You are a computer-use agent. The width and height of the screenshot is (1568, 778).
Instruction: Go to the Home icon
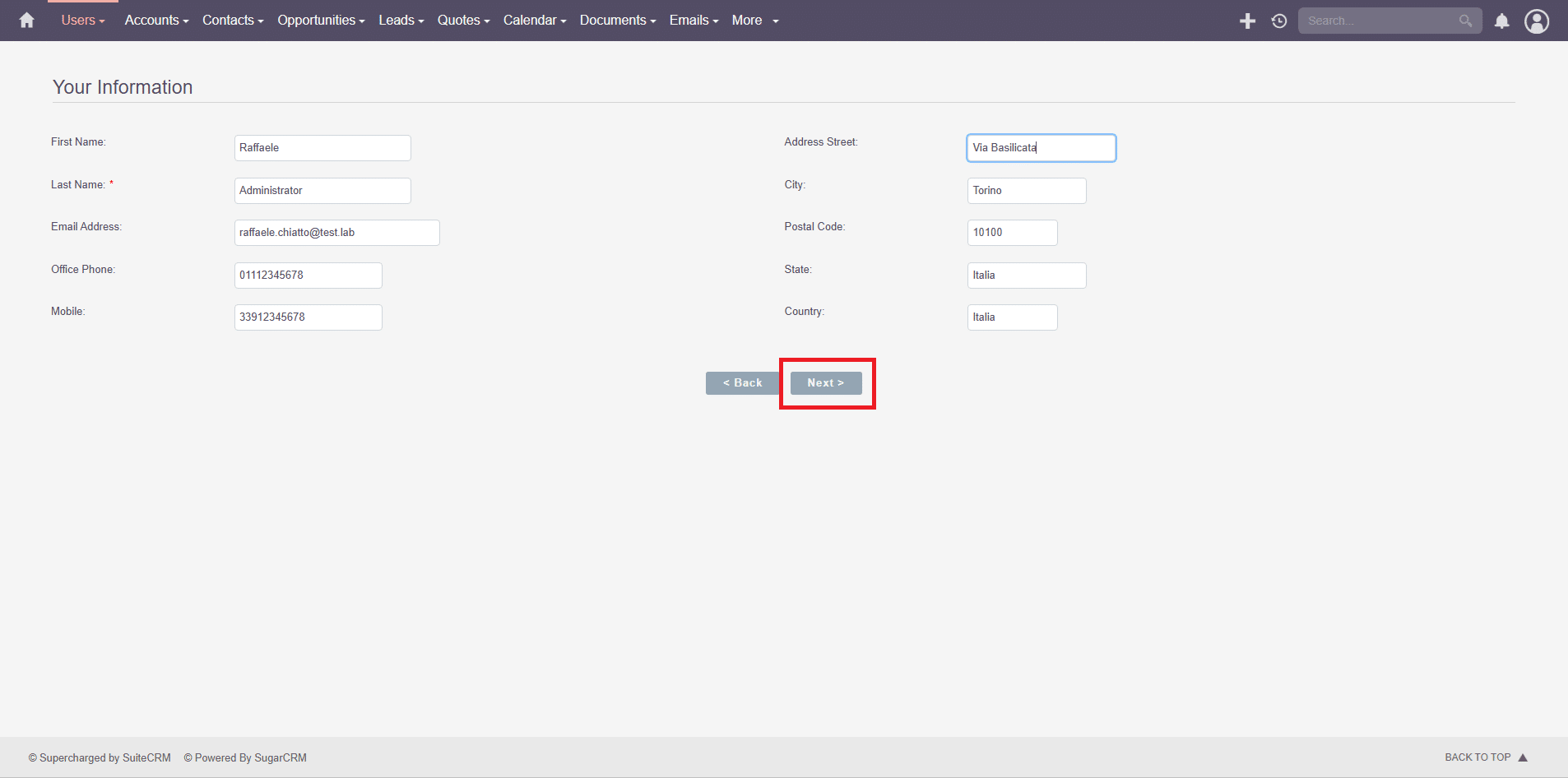pyautogui.click(x=26, y=21)
